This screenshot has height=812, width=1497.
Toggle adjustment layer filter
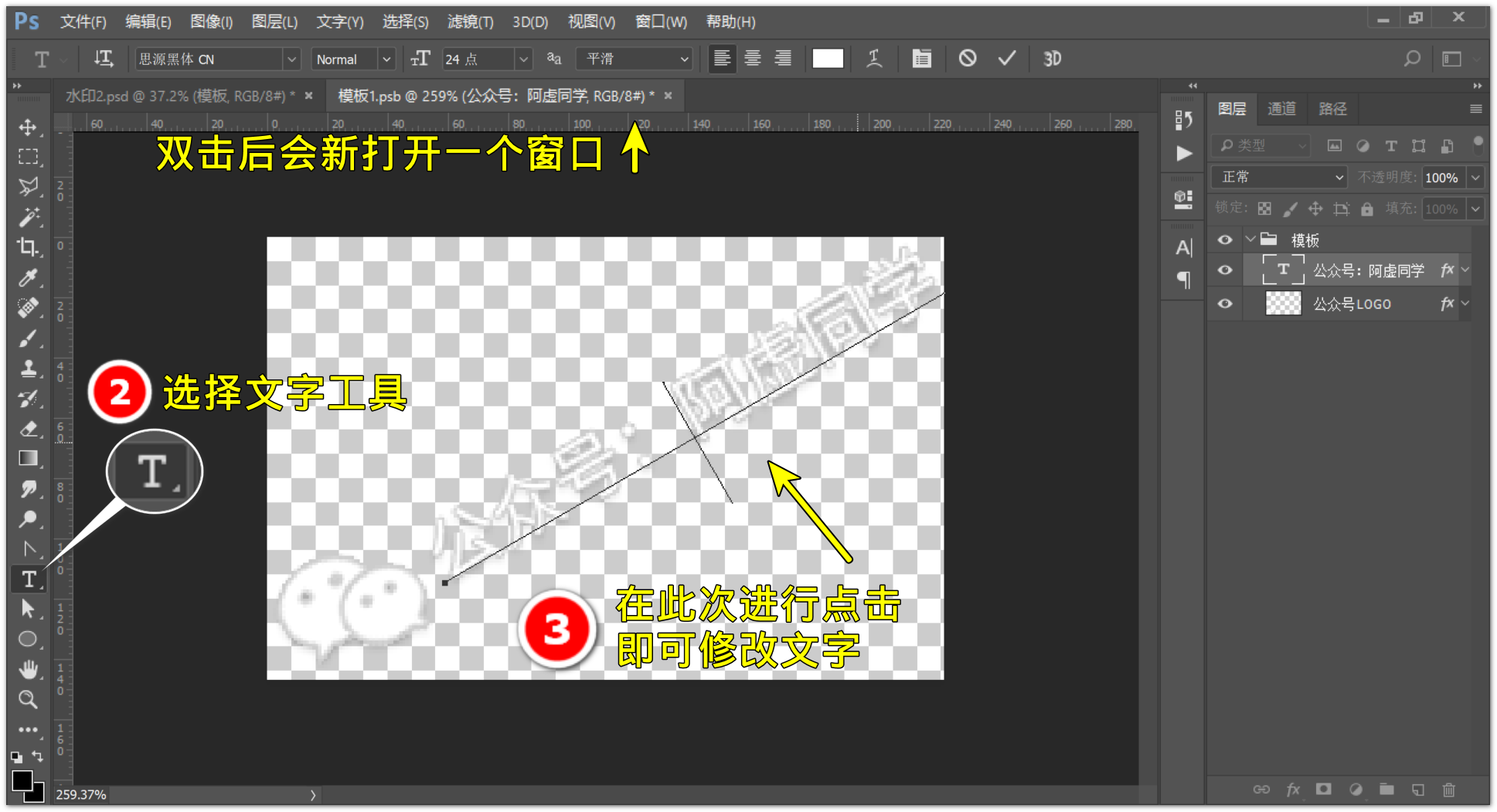(x=1363, y=145)
